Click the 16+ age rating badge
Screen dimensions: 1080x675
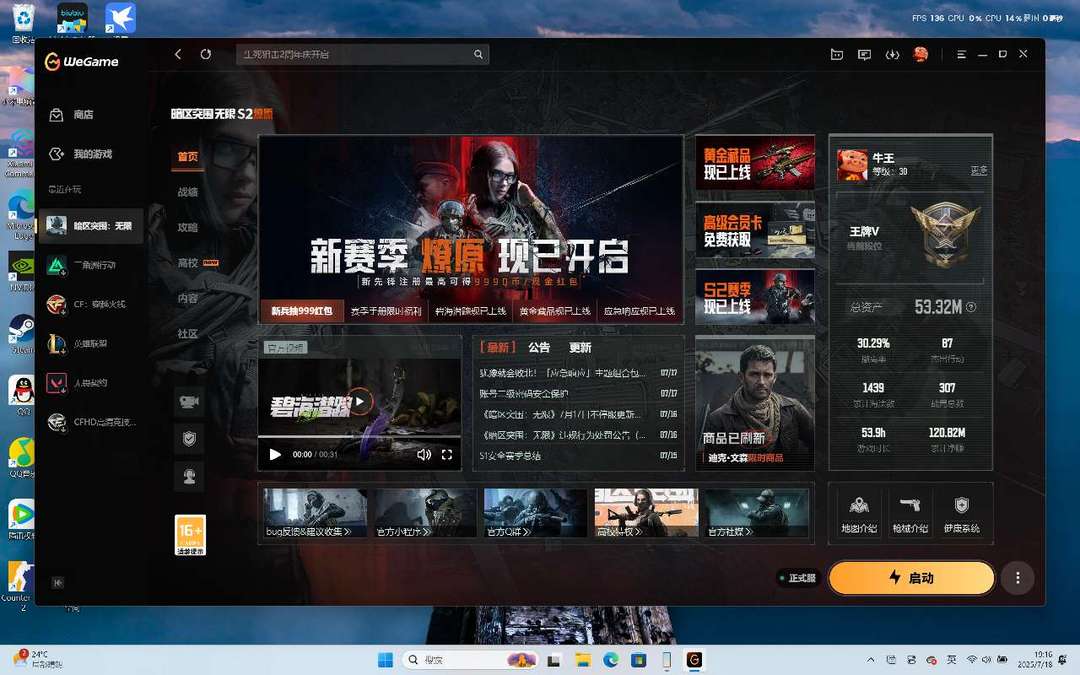click(190, 534)
